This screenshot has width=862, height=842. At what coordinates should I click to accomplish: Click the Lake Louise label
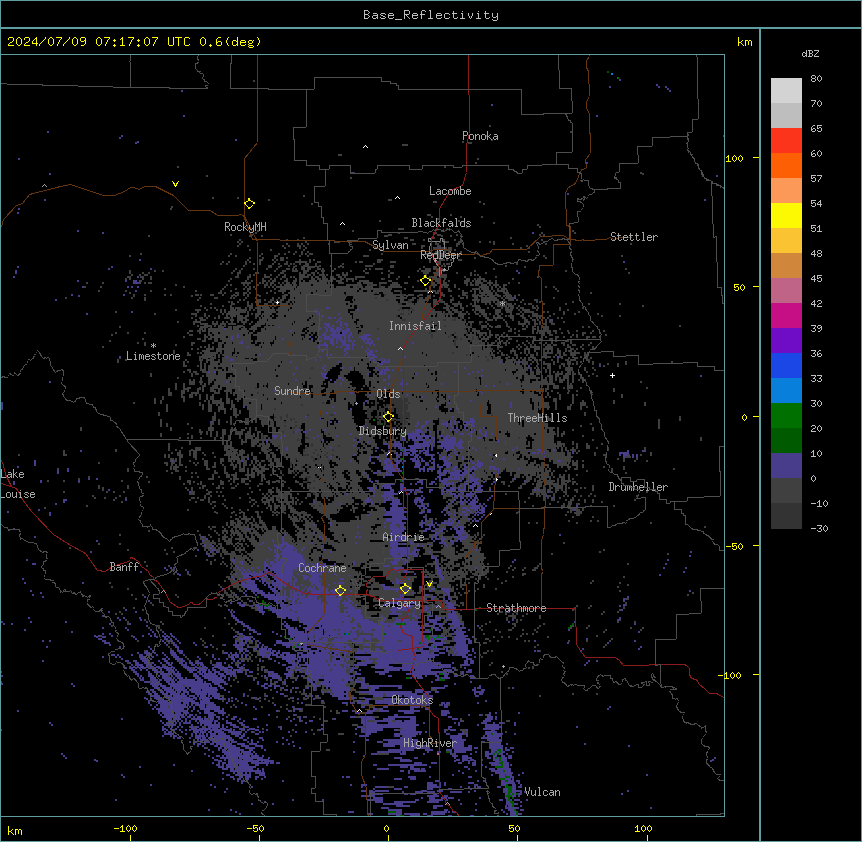(18, 484)
